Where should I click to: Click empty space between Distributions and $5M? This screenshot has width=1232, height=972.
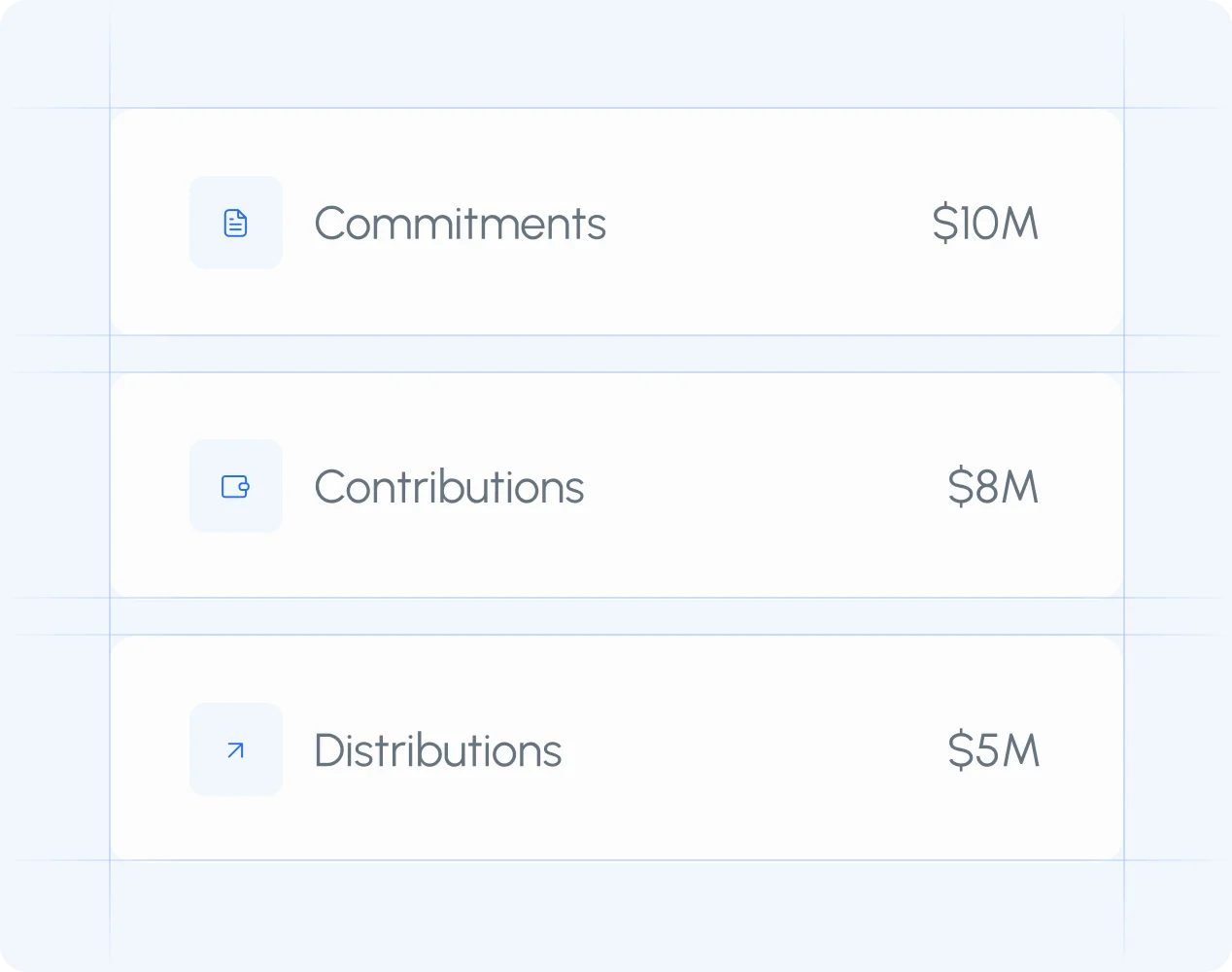point(758,750)
